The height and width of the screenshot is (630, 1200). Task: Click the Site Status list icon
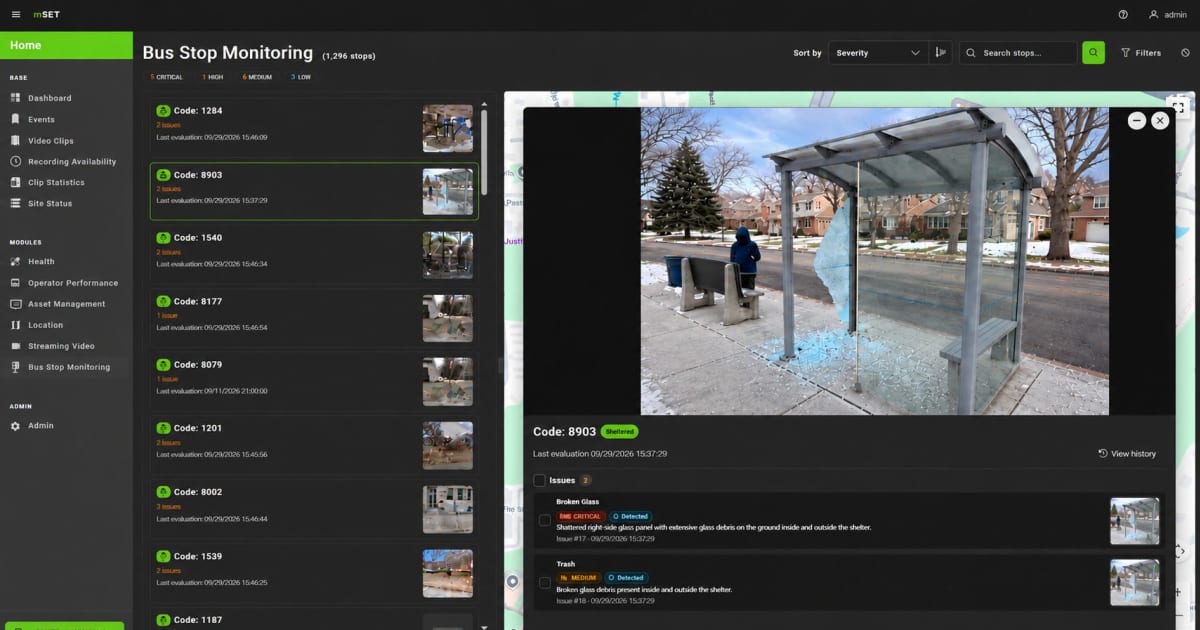point(16,203)
